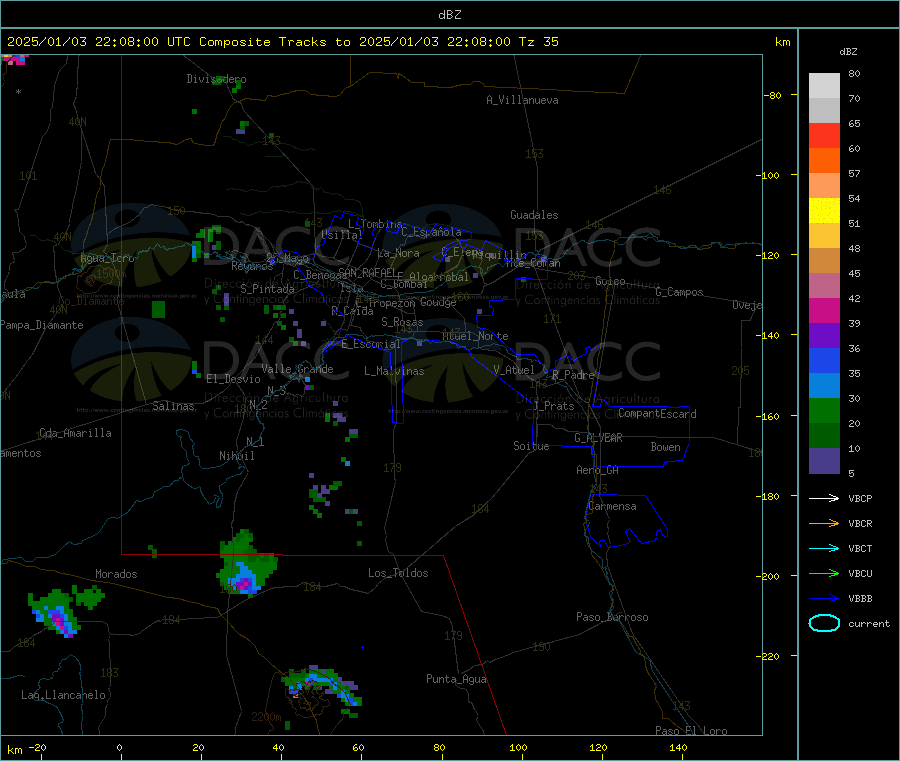The width and height of the screenshot is (900, 761).
Task: Click the timestamp header 'Composite Tracks' text
Action: pyautogui.click(x=262, y=42)
